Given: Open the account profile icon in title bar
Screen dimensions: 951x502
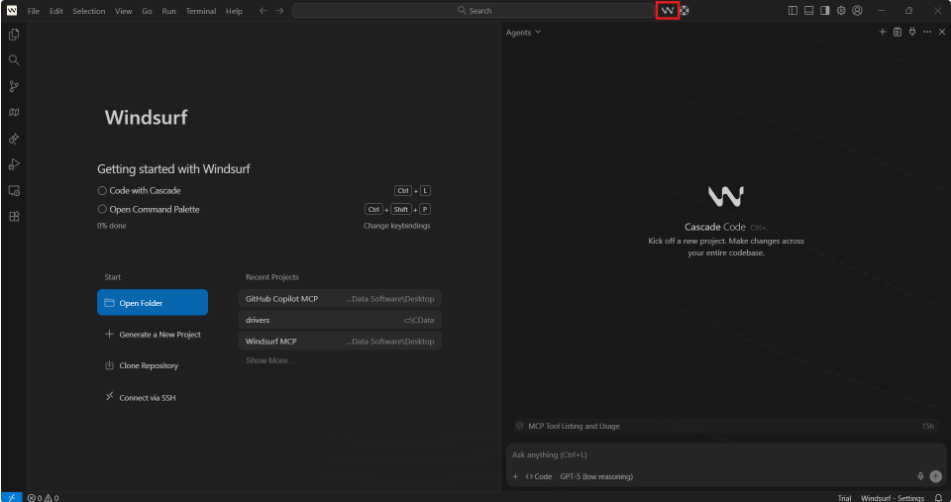Looking at the screenshot, I should [x=857, y=10].
